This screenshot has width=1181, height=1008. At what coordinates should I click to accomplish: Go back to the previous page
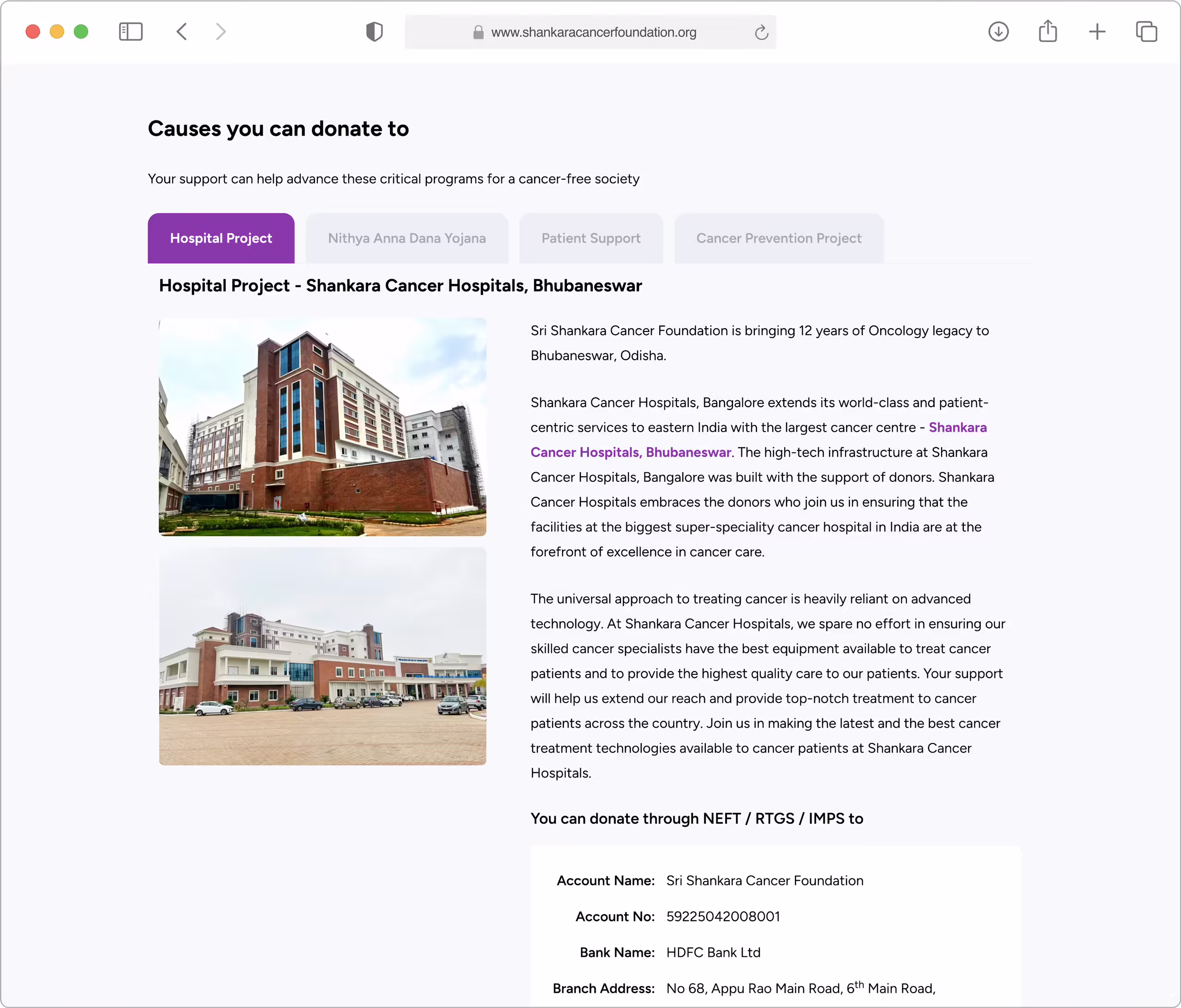(x=182, y=32)
